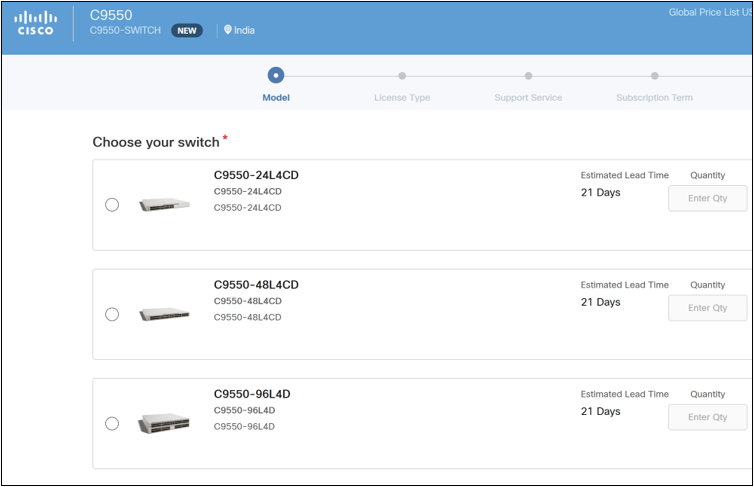754x487 pixels.
Task: Go to the License Type step
Action: pos(402,98)
